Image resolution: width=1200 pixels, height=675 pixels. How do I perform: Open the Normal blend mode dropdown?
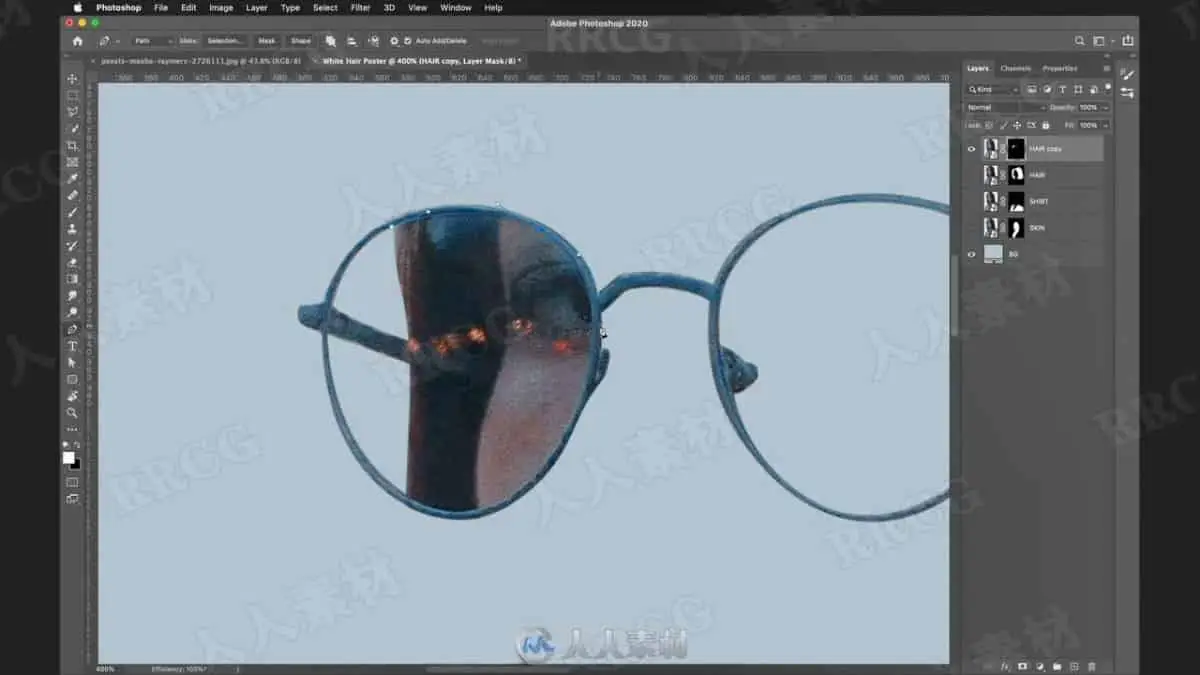tap(1005, 107)
